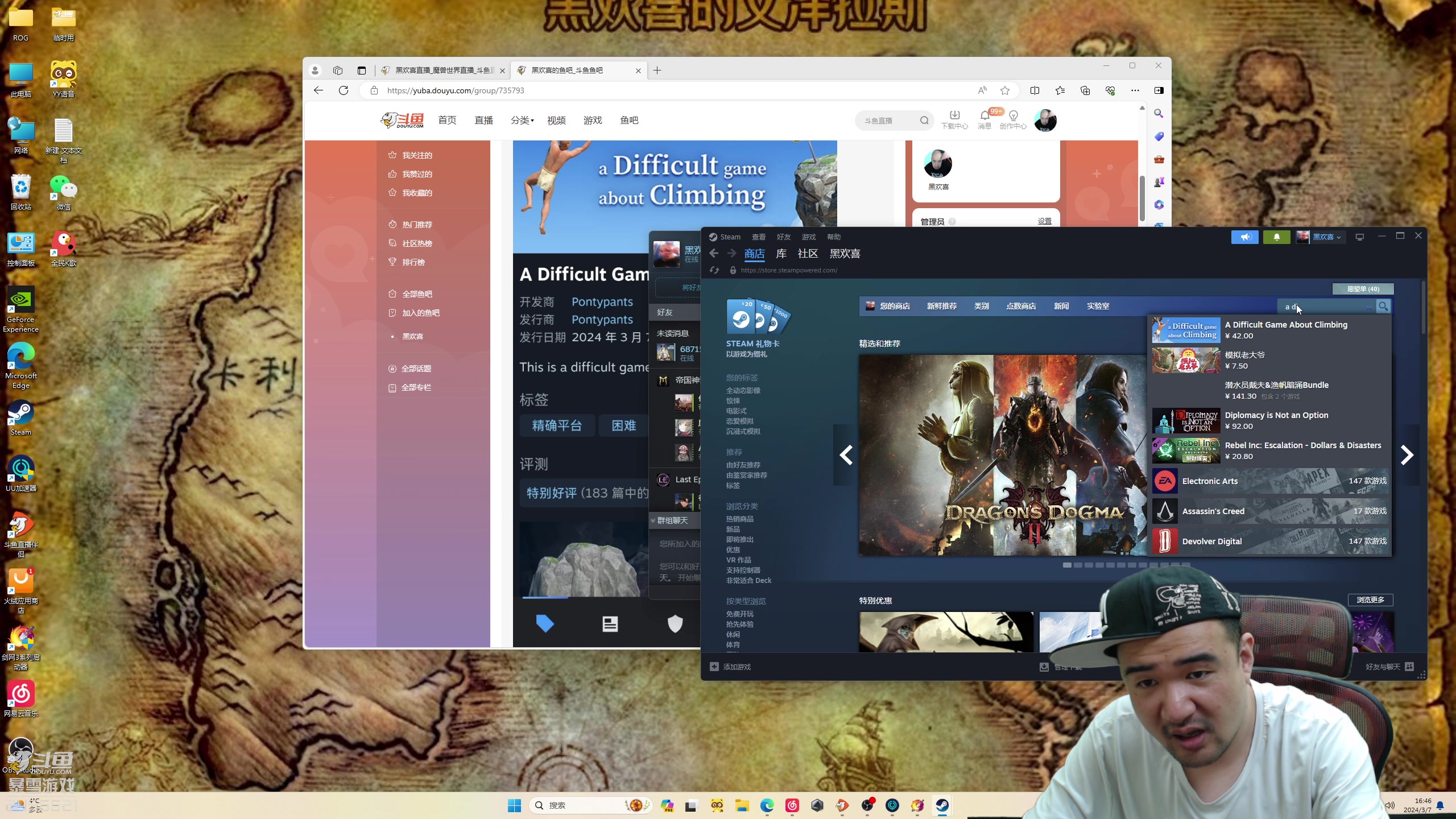Open the 愿望单 (40) wishlist button
Viewport: 1456px width, 819px height.
[x=1363, y=289]
